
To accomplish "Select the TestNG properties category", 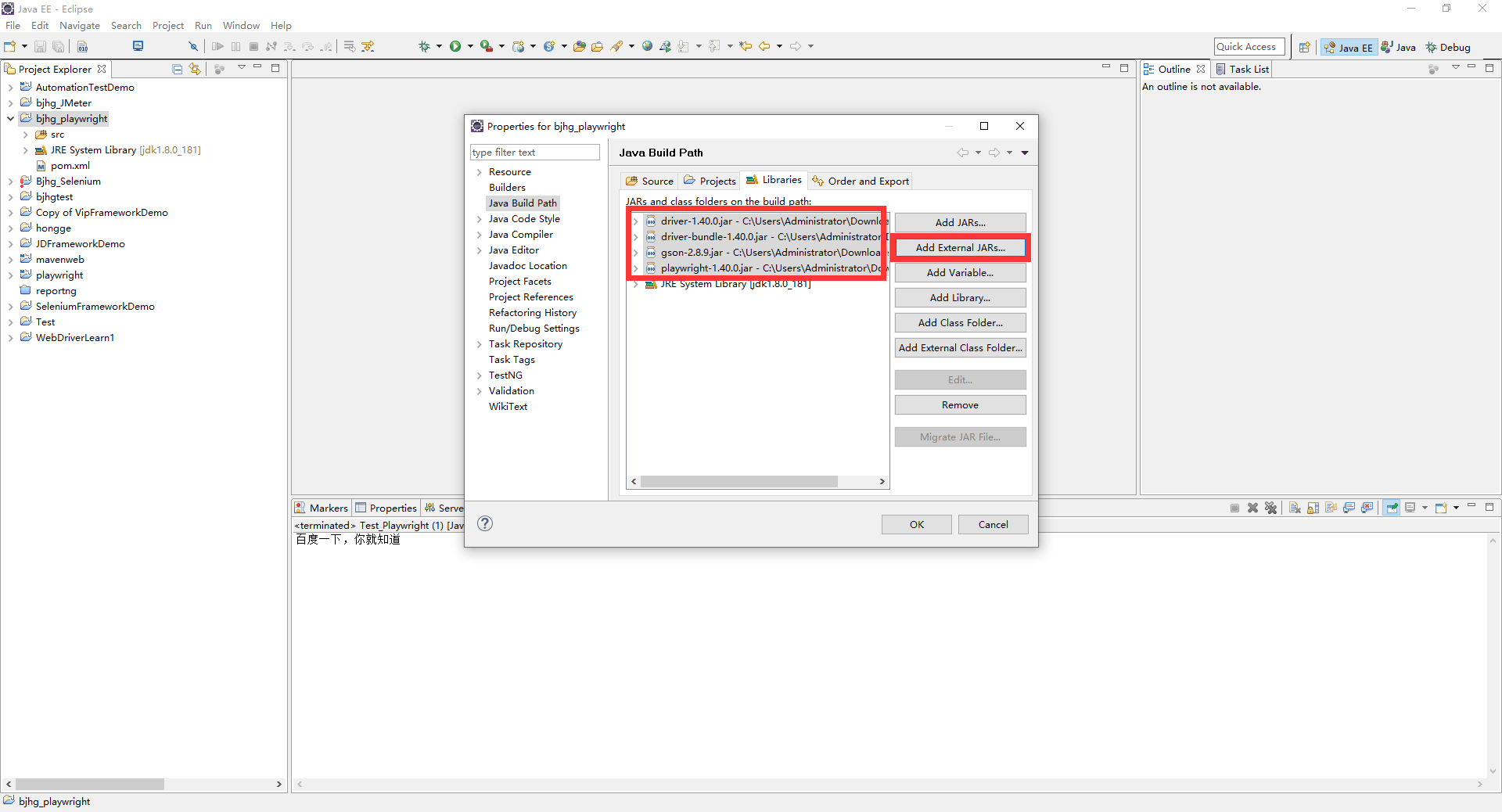I will click(x=505, y=375).
